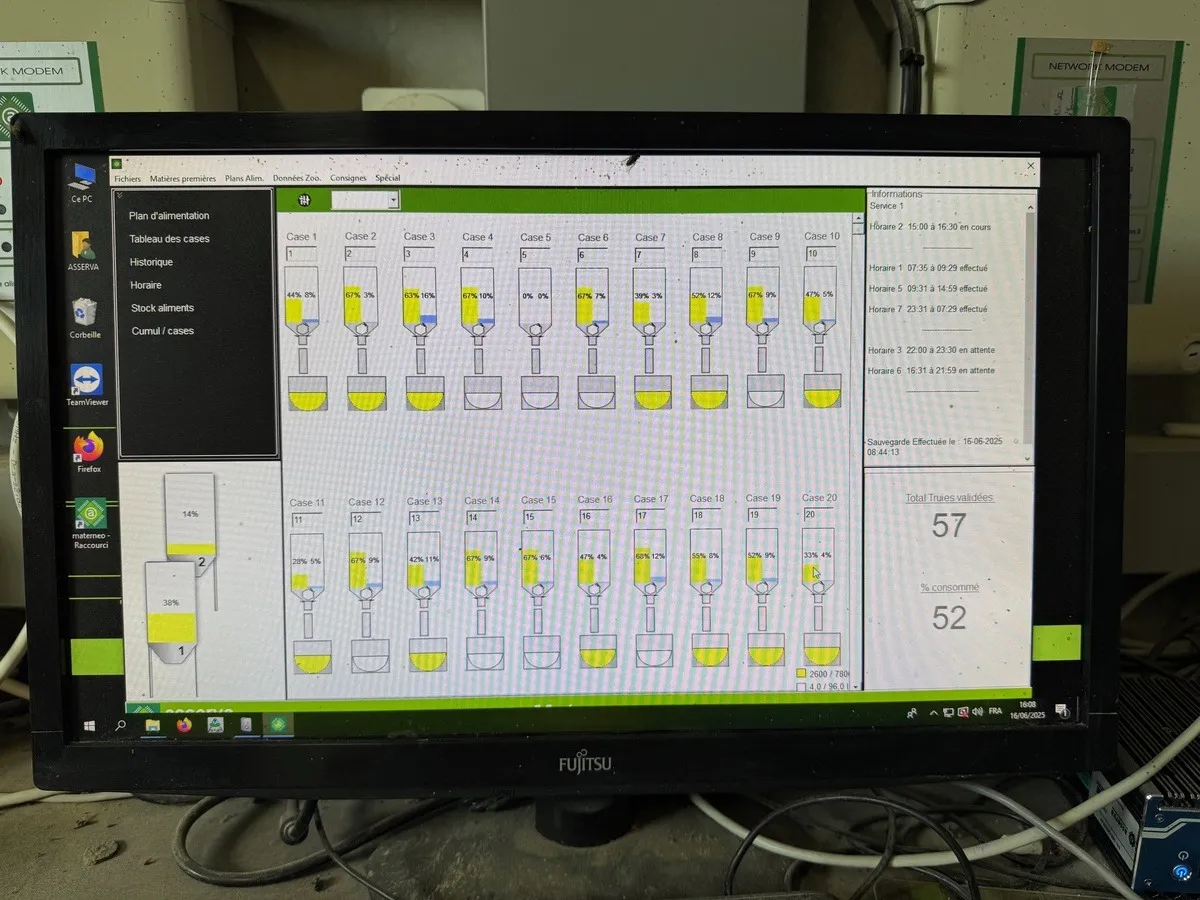
Task: Open the dropdown in the green toolbar
Action: click(x=393, y=201)
